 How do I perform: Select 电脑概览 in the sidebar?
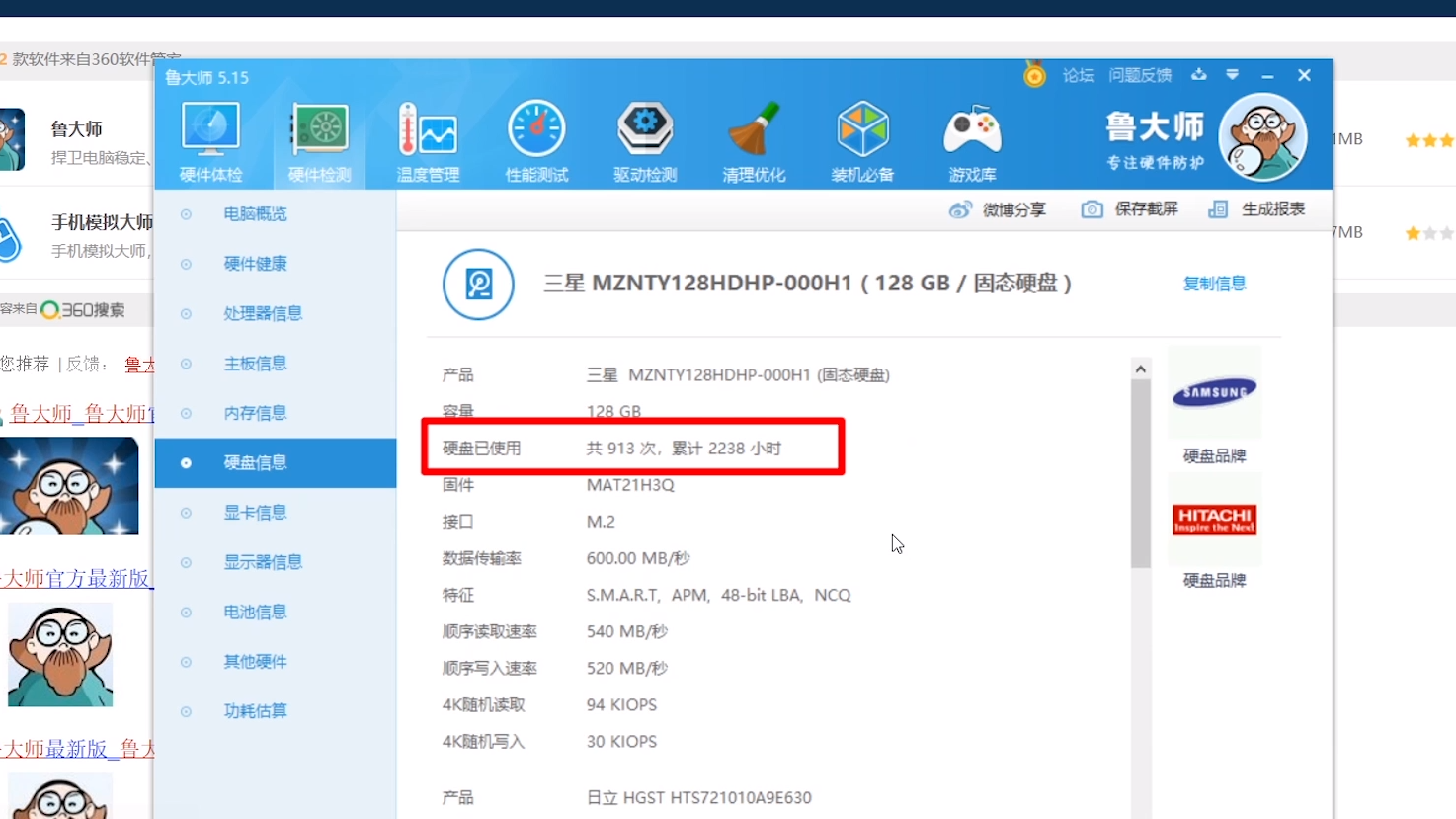[x=276, y=214]
